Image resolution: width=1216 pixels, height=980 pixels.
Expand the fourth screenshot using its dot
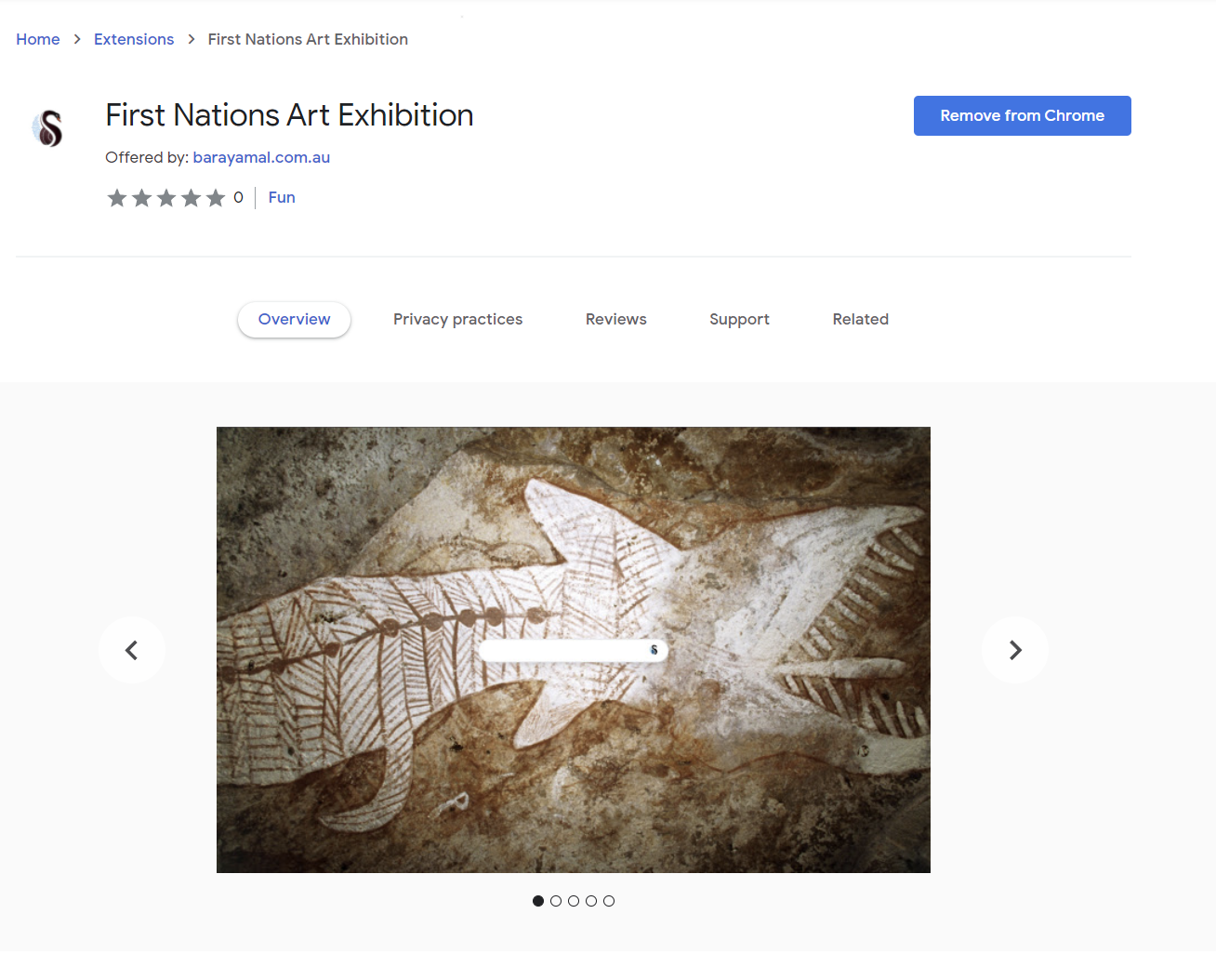pyautogui.click(x=591, y=900)
